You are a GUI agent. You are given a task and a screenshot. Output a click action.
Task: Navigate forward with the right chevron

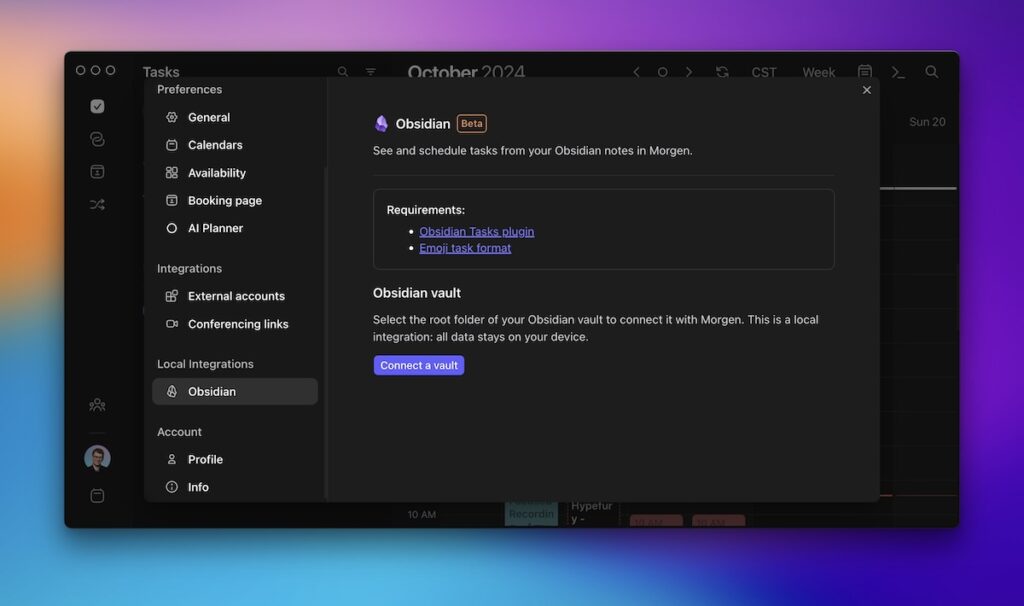coord(689,72)
